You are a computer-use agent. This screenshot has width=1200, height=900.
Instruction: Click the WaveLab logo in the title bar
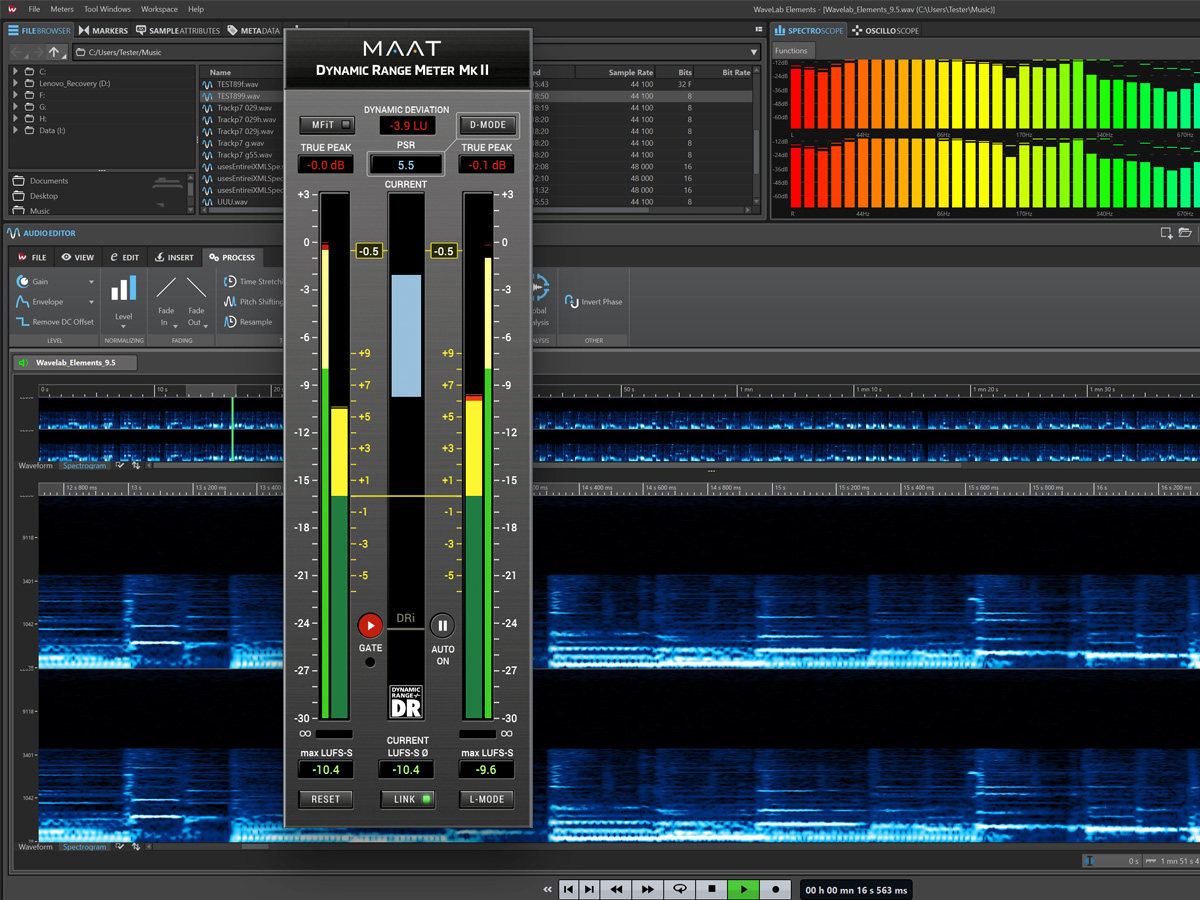[12, 9]
